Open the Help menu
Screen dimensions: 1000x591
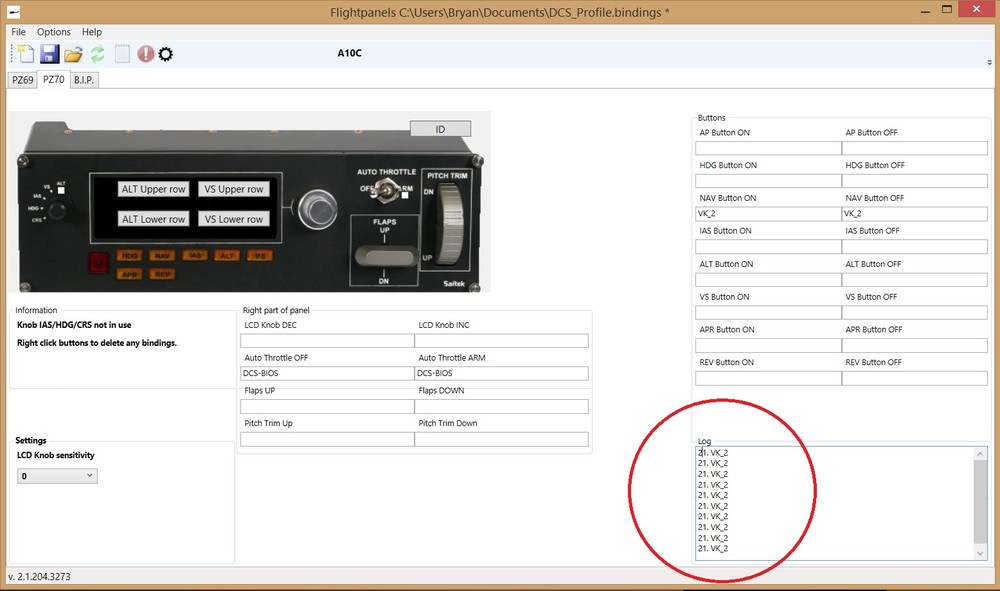(91, 32)
